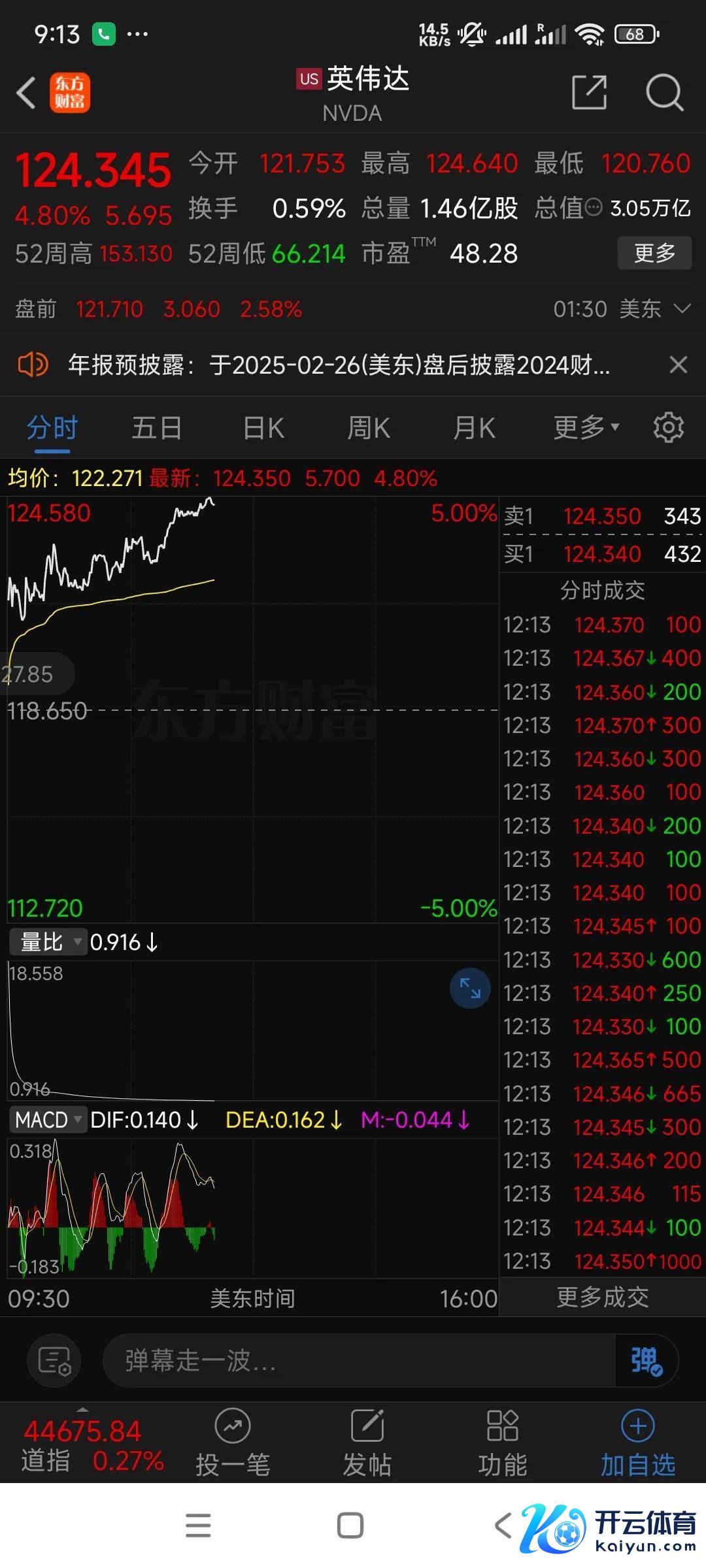
Task: Open 更多成交 trade list link
Action: pyautogui.click(x=602, y=1298)
